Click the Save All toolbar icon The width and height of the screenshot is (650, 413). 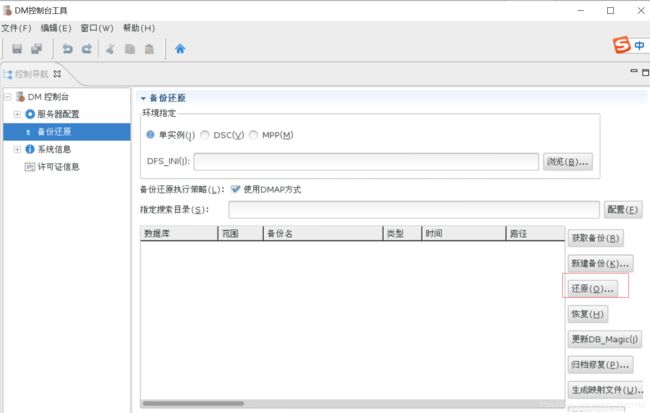click(36, 49)
